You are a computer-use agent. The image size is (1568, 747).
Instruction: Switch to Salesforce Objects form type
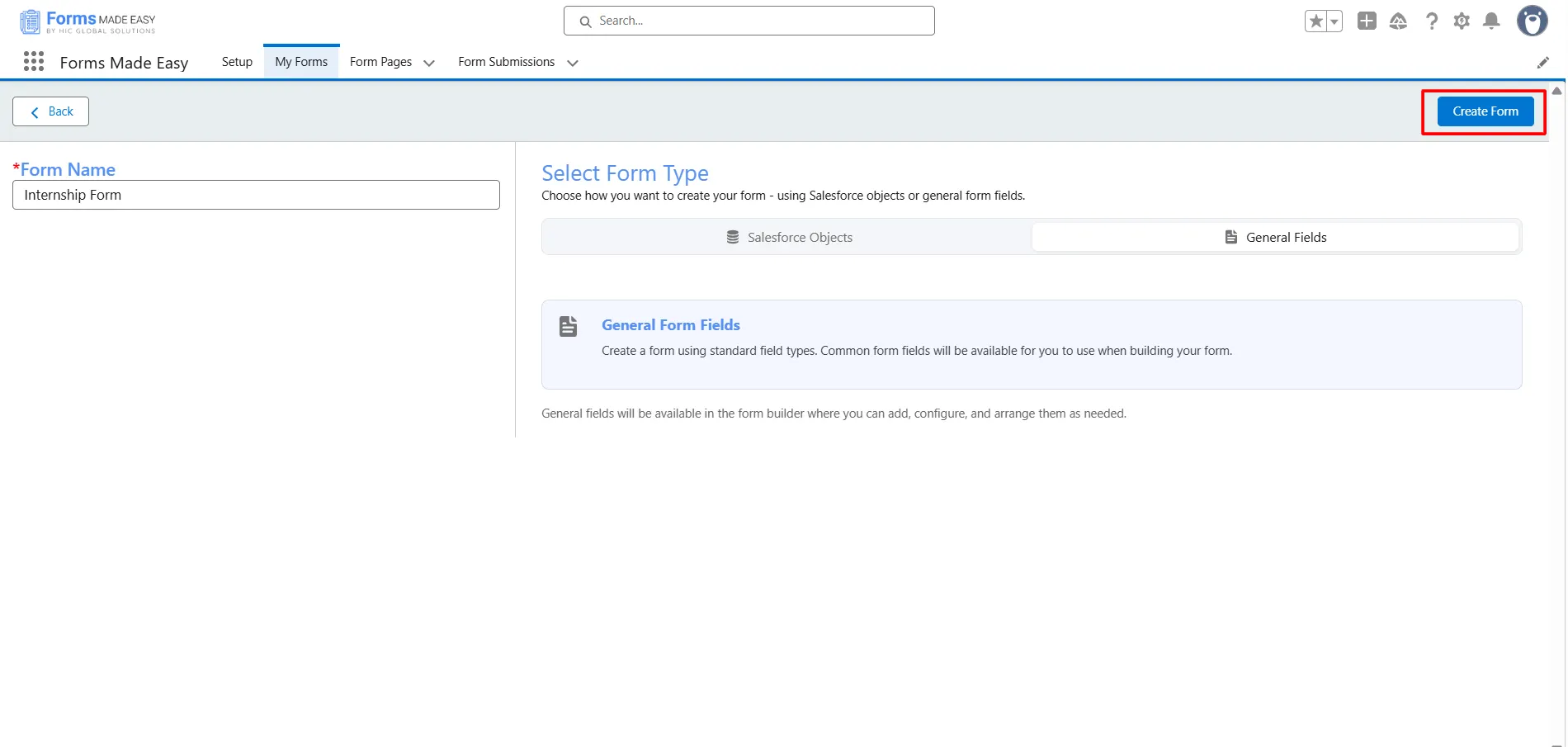coord(788,238)
